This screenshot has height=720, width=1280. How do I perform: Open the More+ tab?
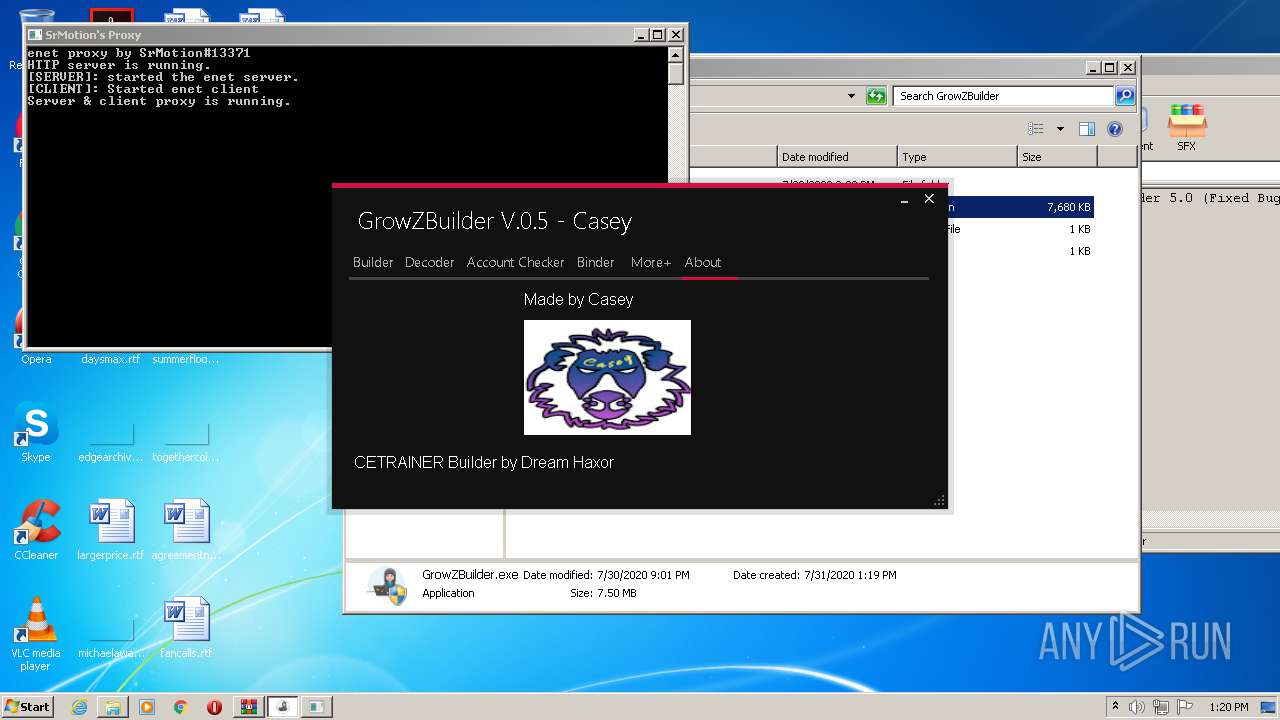651,262
